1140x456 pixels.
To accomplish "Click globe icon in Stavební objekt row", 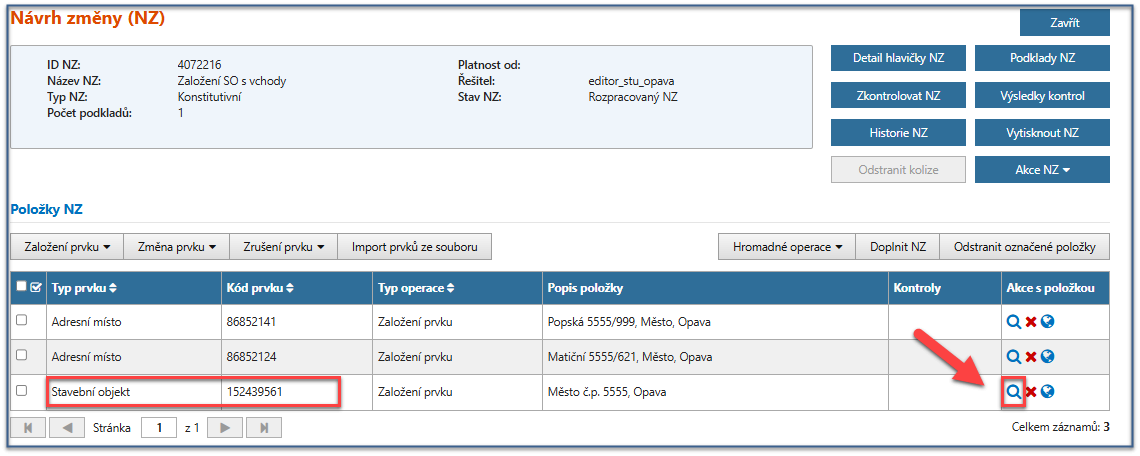I will [x=1048, y=392].
